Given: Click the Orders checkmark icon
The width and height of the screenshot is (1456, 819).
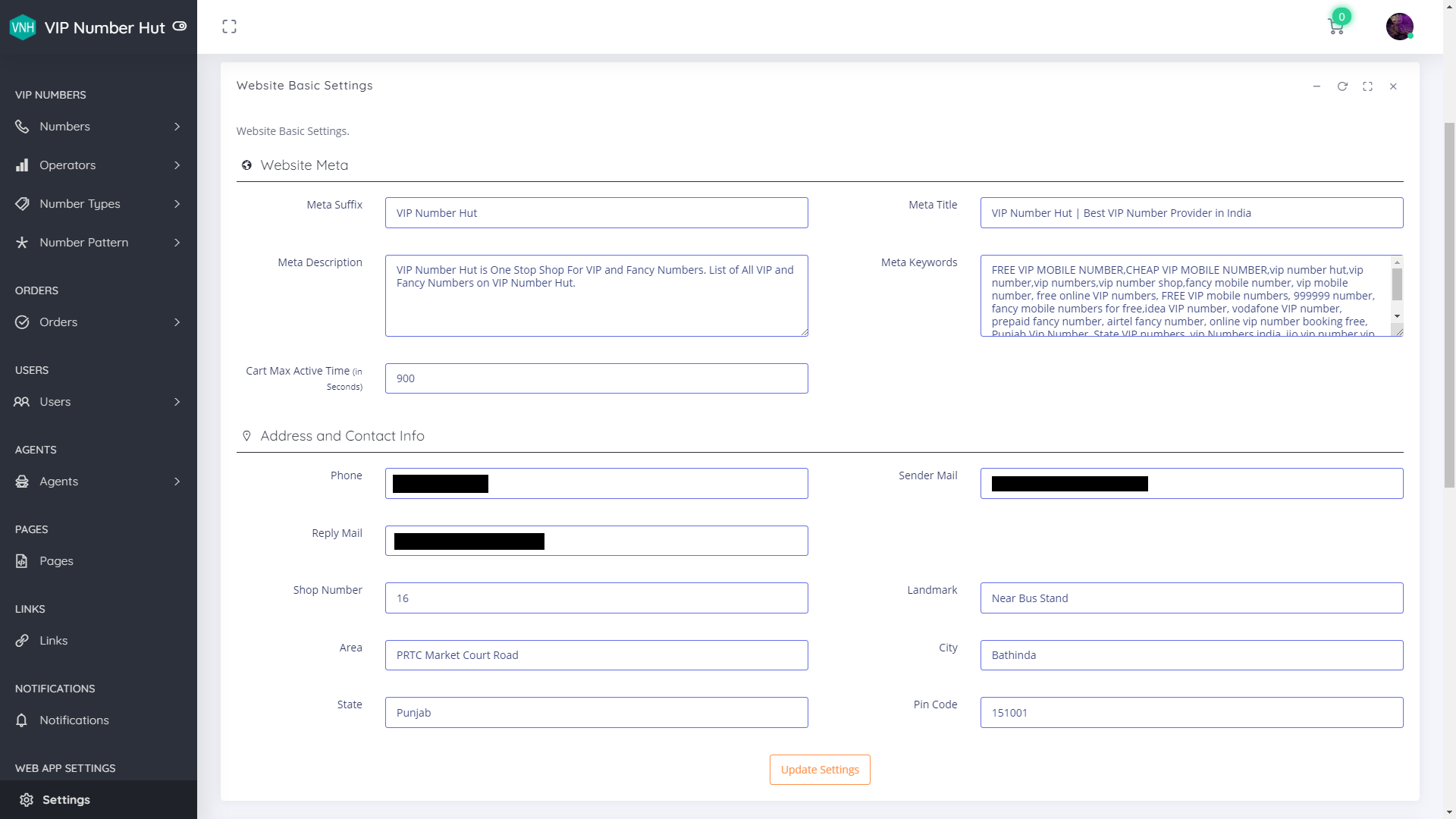Looking at the screenshot, I should tap(22, 322).
